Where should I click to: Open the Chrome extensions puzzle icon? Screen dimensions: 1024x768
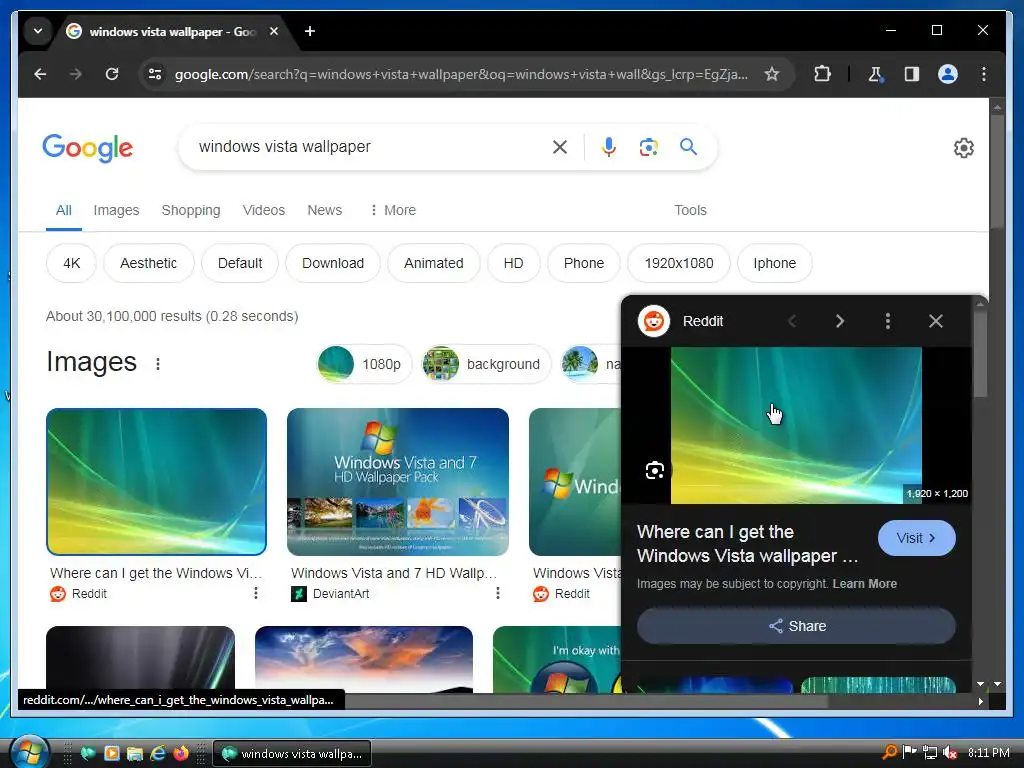[822, 74]
